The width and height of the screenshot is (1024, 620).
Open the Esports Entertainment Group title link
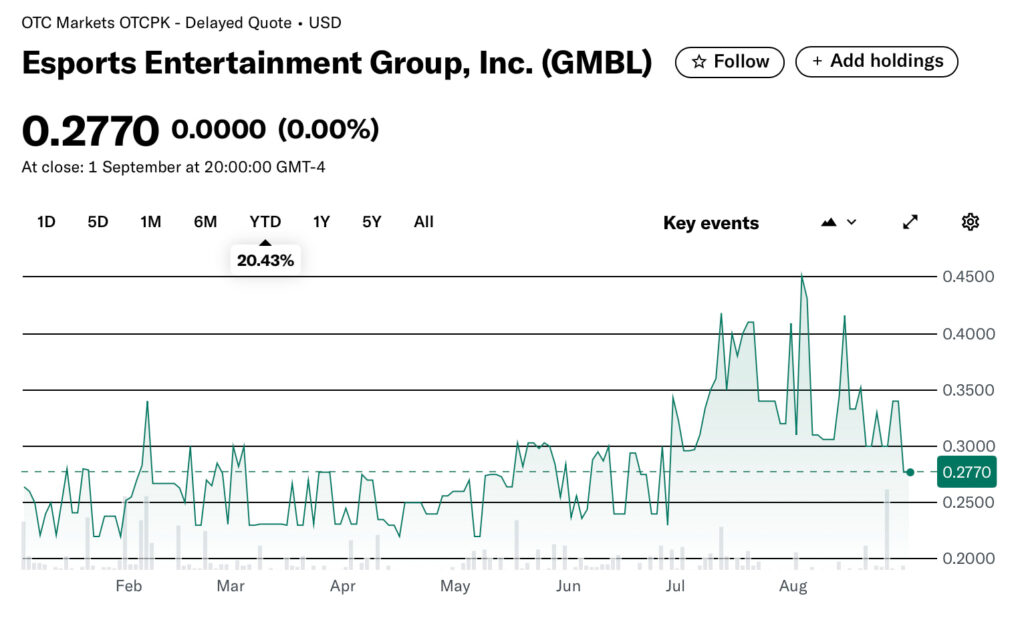[337, 63]
